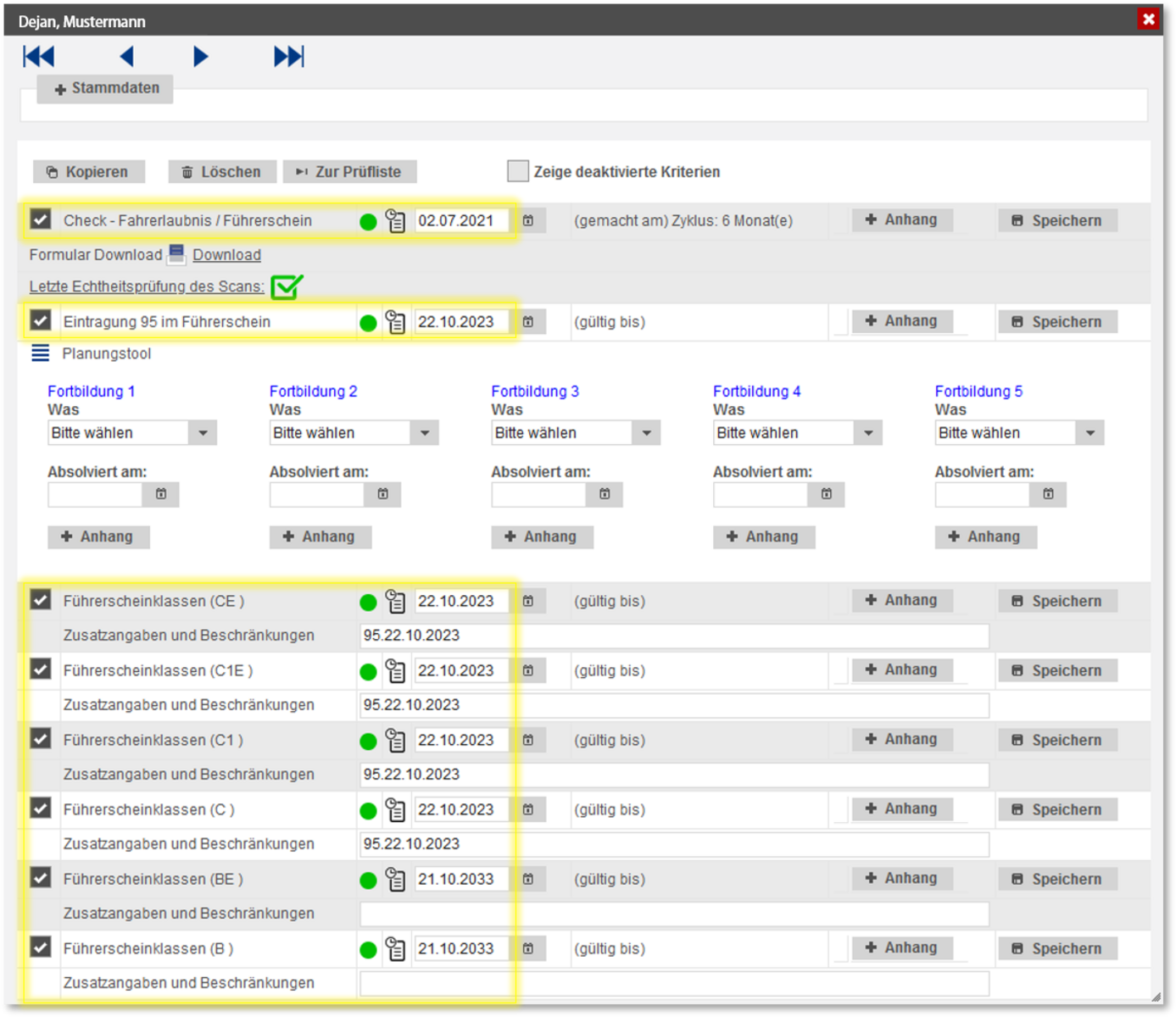The image size is (1176, 1017).
Task: Open history icon for Führerscheinklassen (C)
Action: pos(395,810)
